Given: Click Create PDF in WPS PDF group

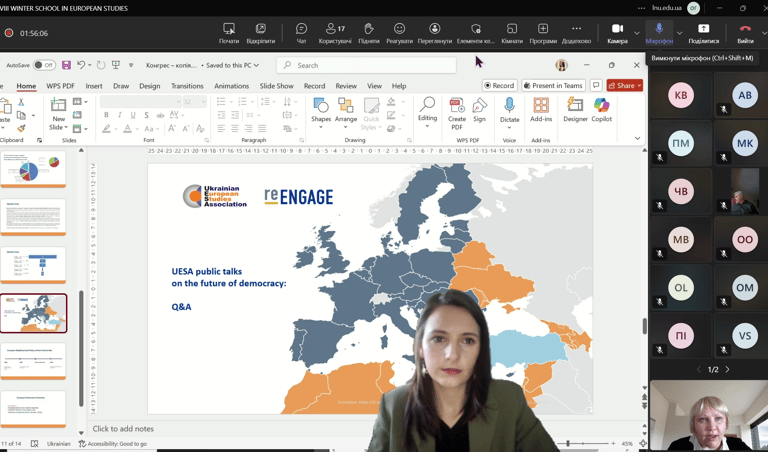Looking at the screenshot, I should pos(456,114).
